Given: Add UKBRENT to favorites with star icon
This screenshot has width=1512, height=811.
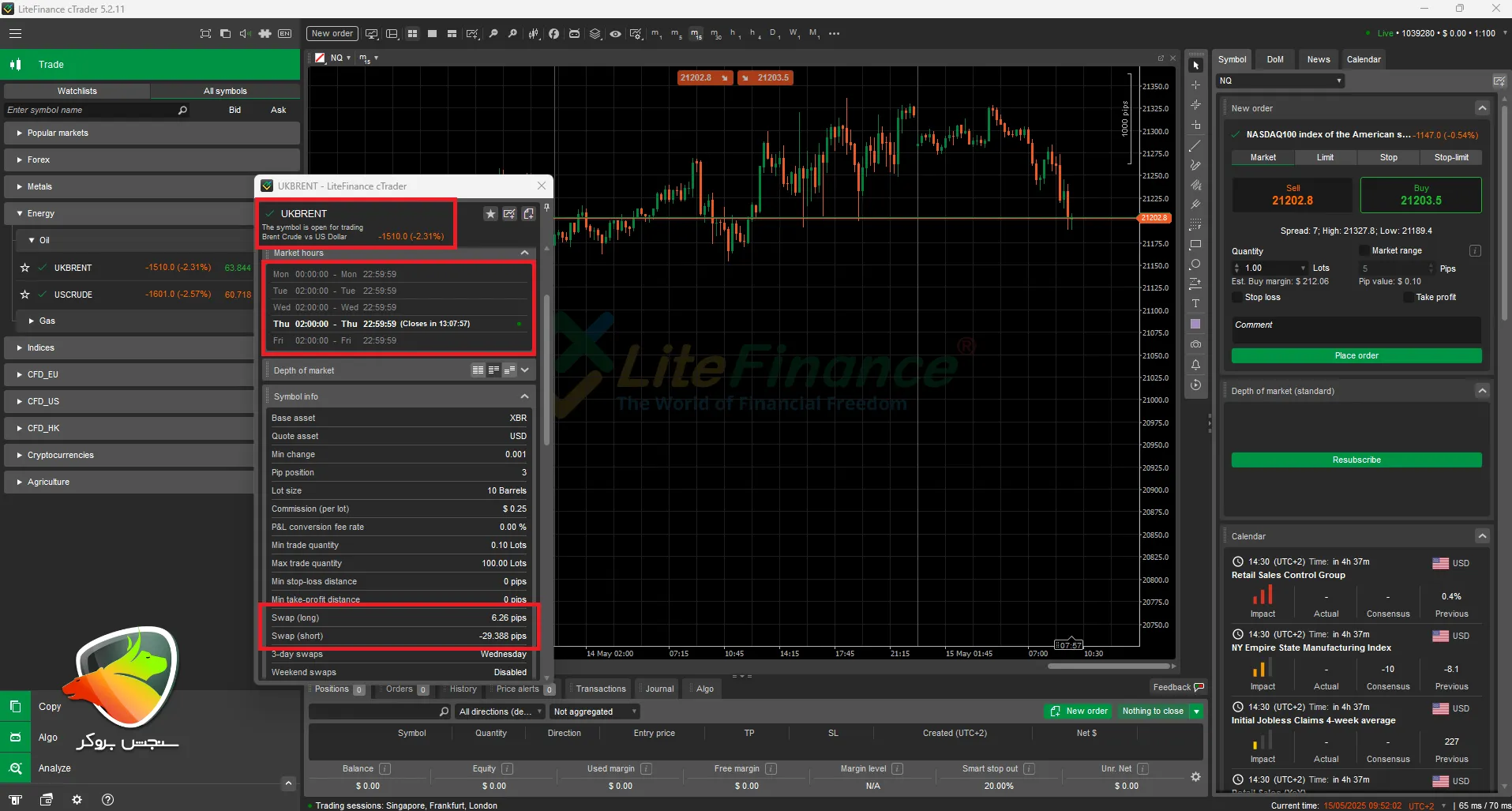Looking at the screenshot, I should tap(490, 214).
